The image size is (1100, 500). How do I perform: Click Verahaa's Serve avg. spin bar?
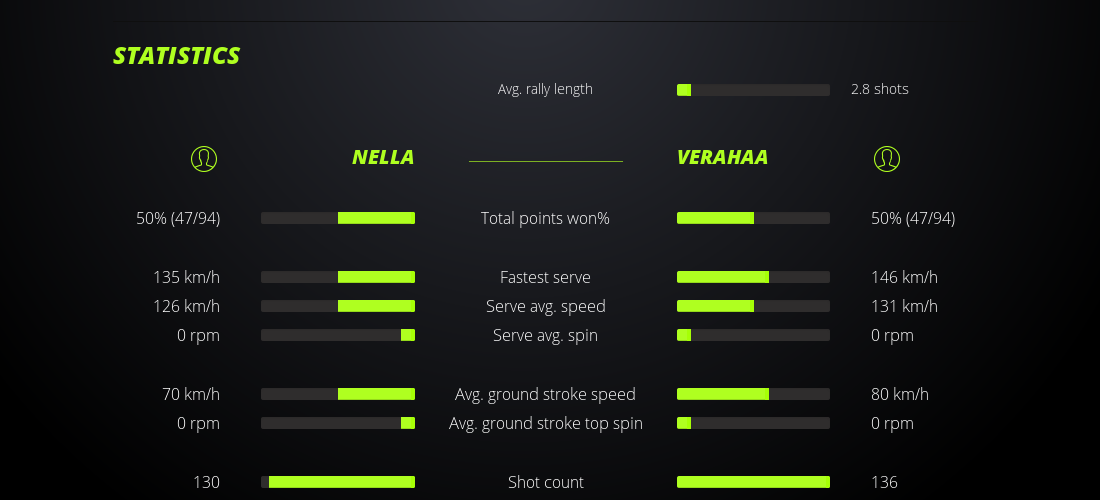pos(753,335)
